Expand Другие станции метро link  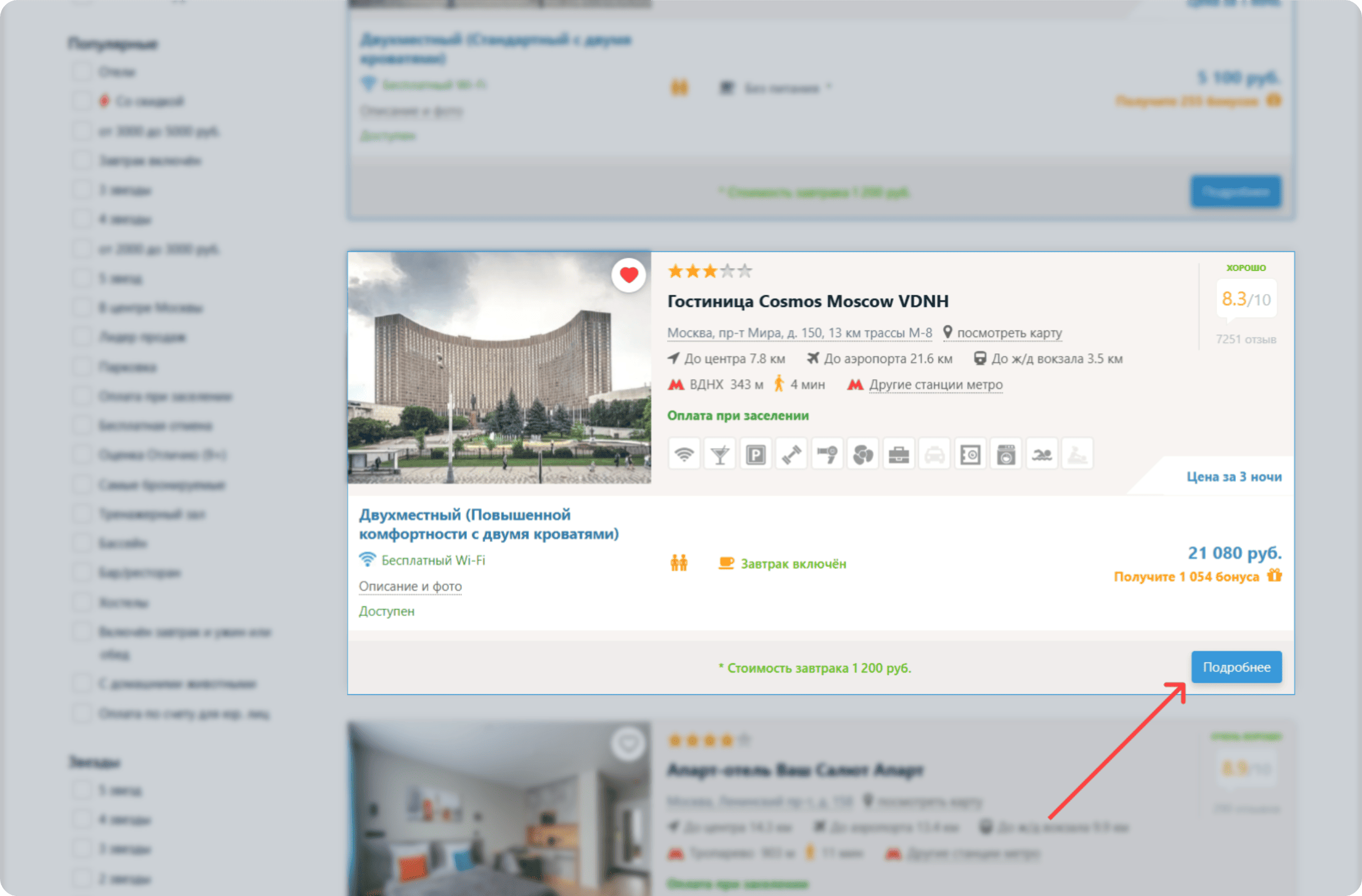(935, 385)
